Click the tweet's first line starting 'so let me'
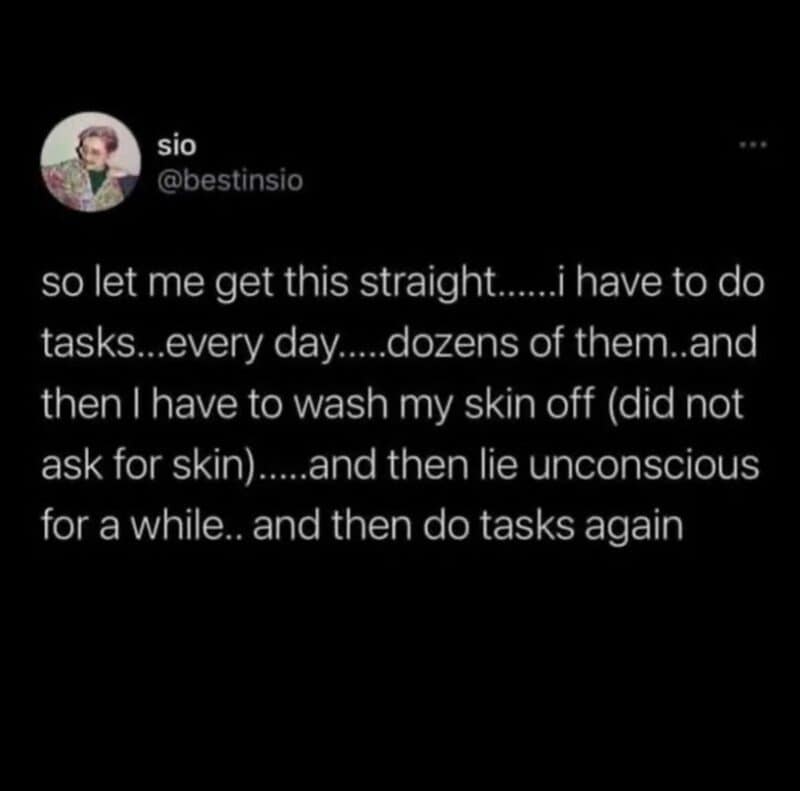Image resolution: width=800 pixels, height=791 pixels. (403, 284)
